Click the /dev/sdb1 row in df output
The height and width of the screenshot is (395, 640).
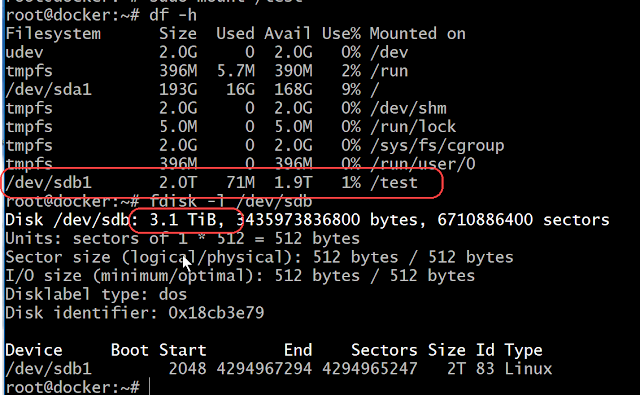(x=211, y=182)
